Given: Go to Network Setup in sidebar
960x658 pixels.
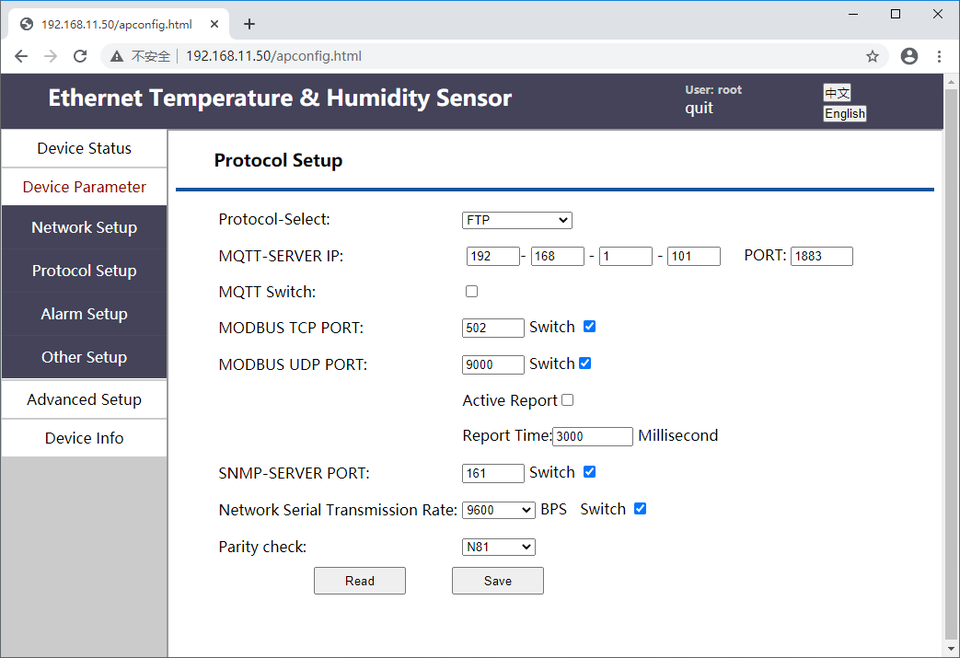Looking at the screenshot, I should pyautogui.click(x=84, y=227).
